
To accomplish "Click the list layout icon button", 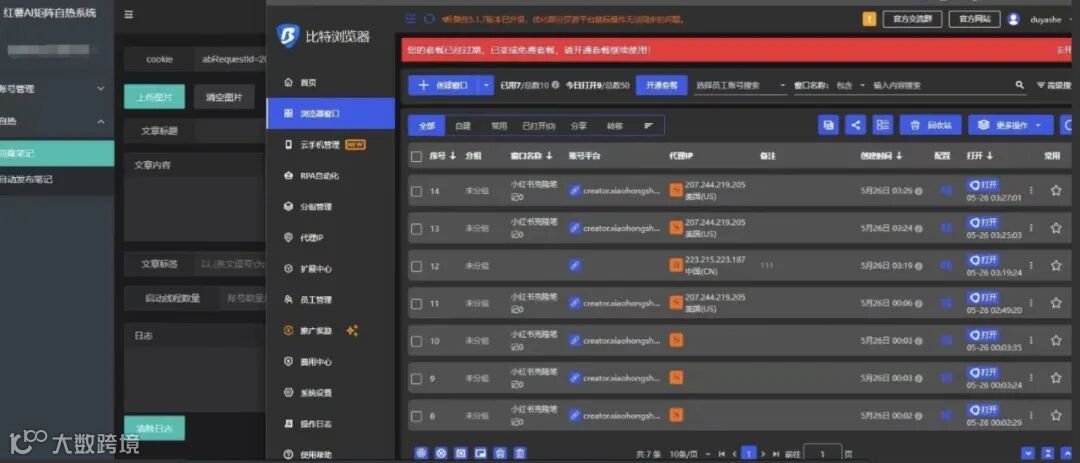I will pyautogui.click(x=882, y=125).
